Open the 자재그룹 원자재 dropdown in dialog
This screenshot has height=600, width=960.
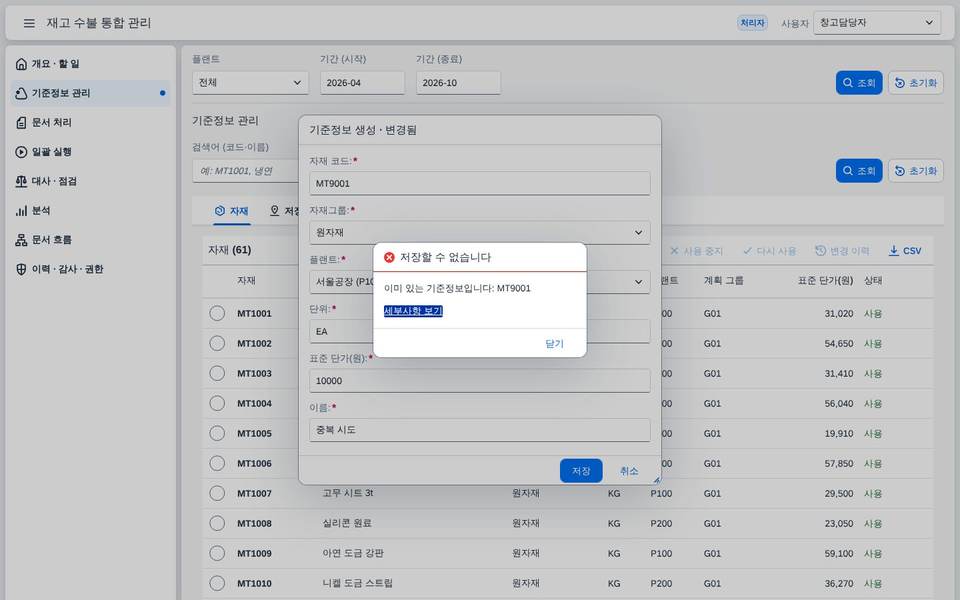coord(479,233)
